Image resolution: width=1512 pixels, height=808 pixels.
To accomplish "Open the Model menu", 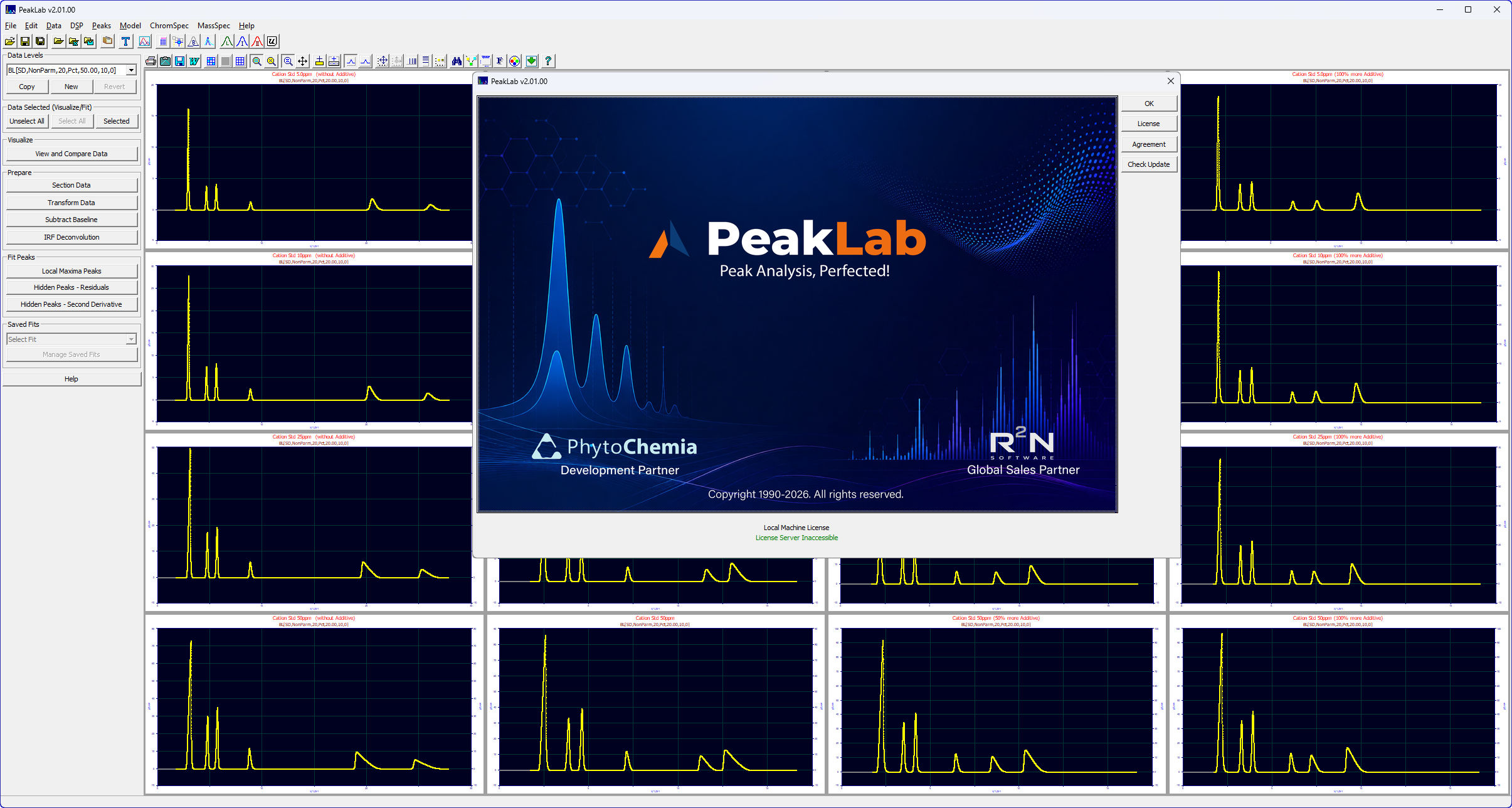I will (130, 26).
